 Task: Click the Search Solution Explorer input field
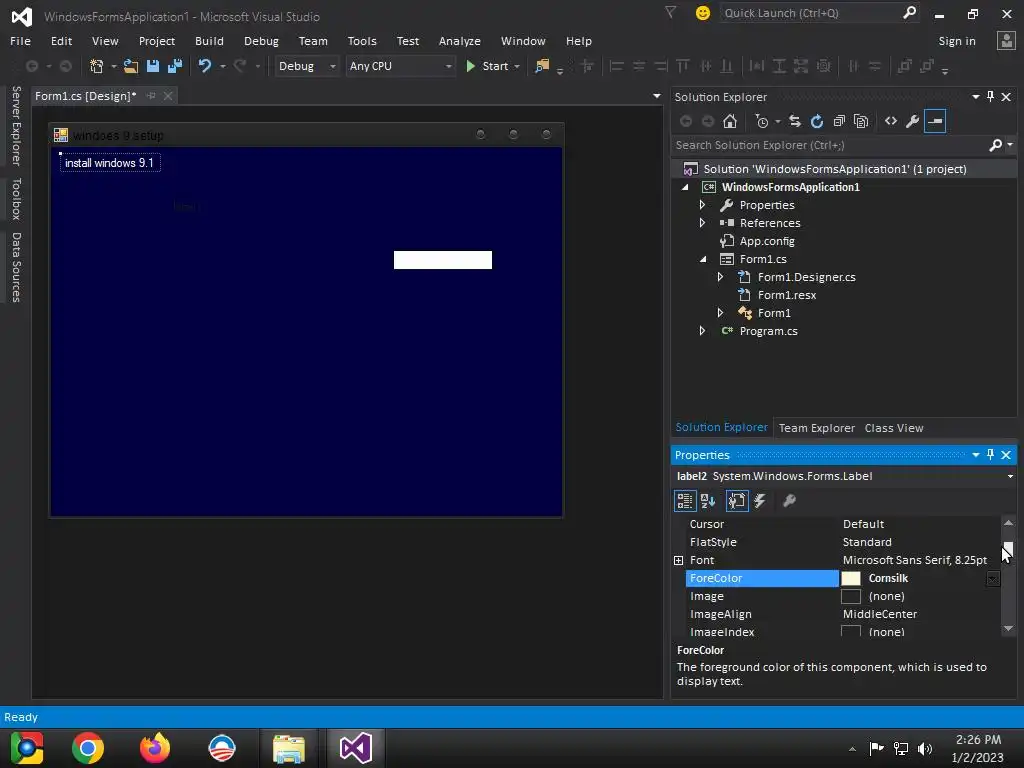[829, 145]
